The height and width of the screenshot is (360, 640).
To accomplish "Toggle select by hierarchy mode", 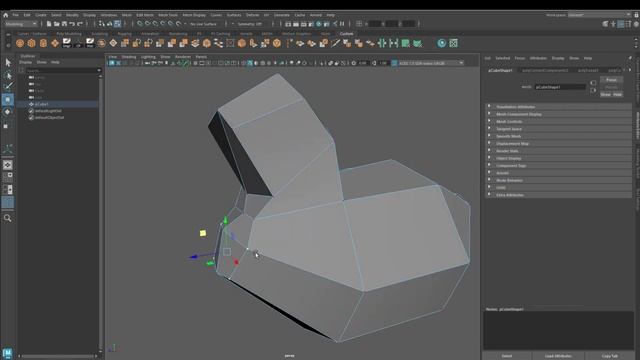I will point(102,24).
